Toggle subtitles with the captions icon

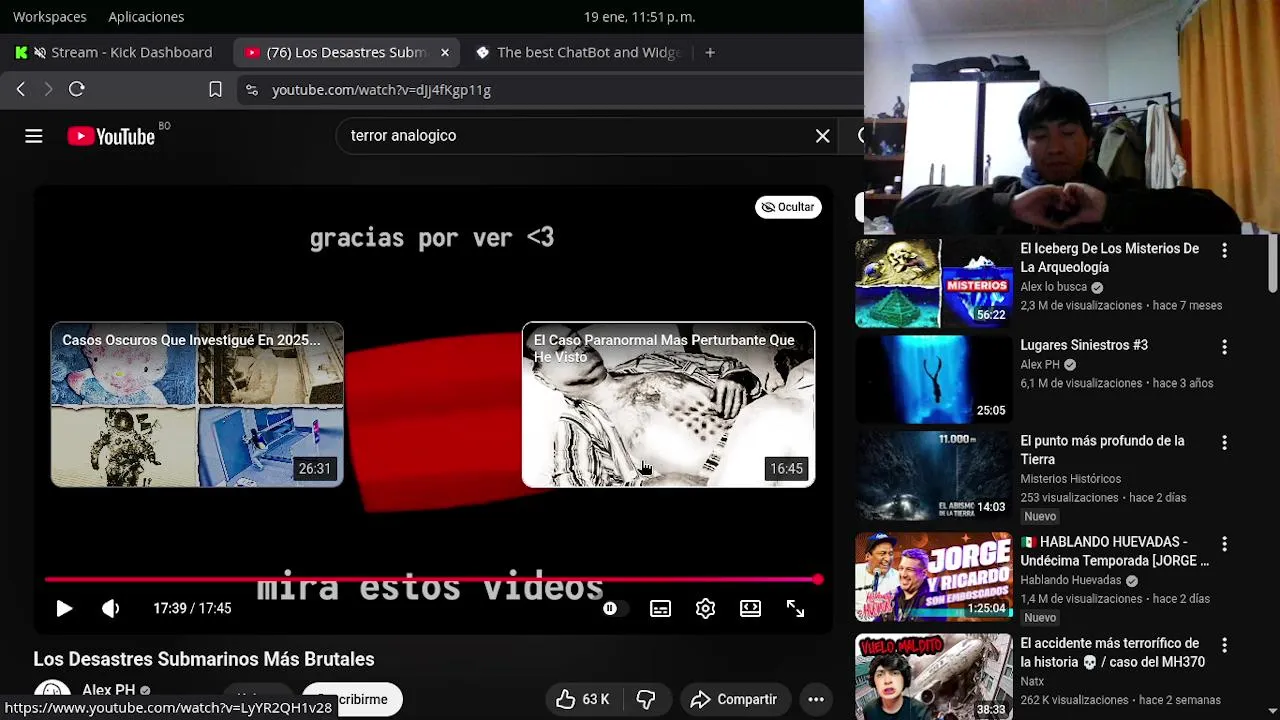point(660,608)
